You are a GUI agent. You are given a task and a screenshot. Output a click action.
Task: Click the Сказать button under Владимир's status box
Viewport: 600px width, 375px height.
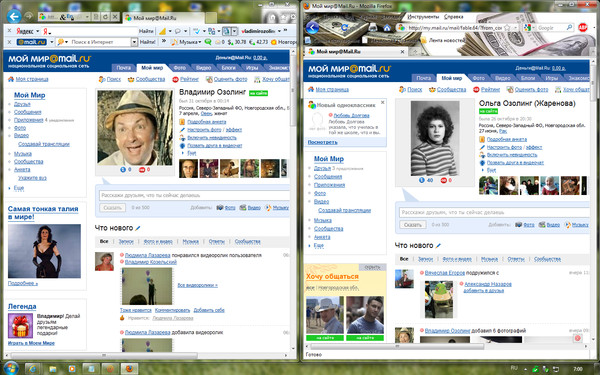click(112, 207)
